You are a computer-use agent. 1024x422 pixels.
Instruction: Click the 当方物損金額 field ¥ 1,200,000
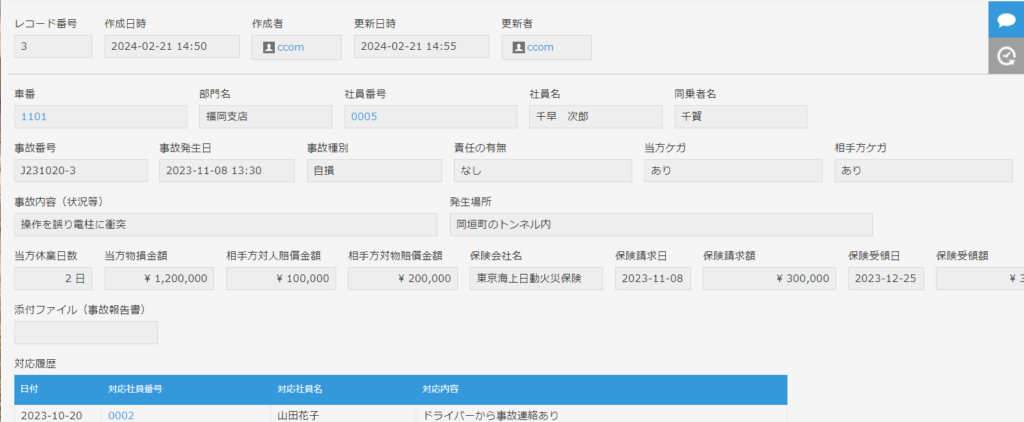159,278
